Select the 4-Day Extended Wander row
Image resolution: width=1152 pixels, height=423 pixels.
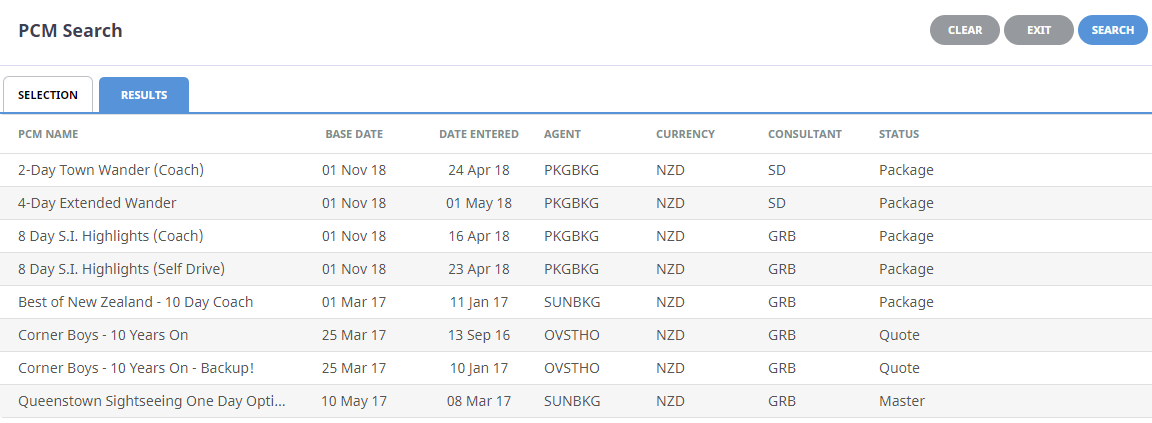(576, 203)
